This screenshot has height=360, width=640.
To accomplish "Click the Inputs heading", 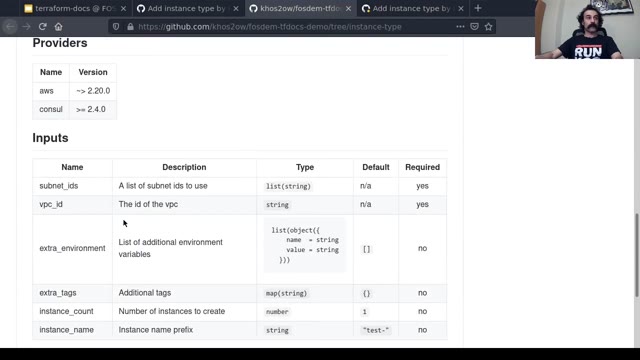I will 50,138.
